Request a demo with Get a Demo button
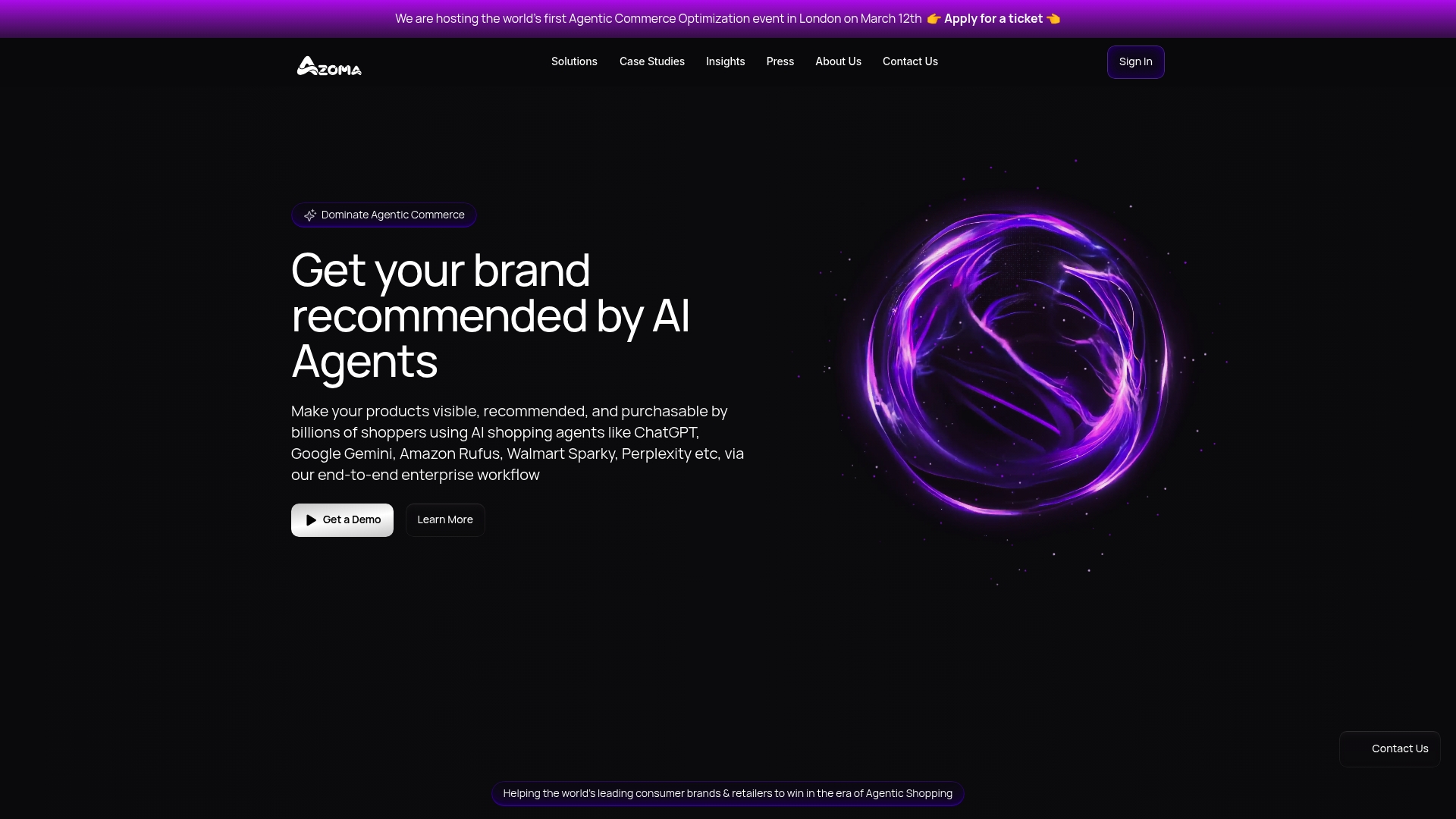The height and width of the screenshot is (819, 1456). 342,520
